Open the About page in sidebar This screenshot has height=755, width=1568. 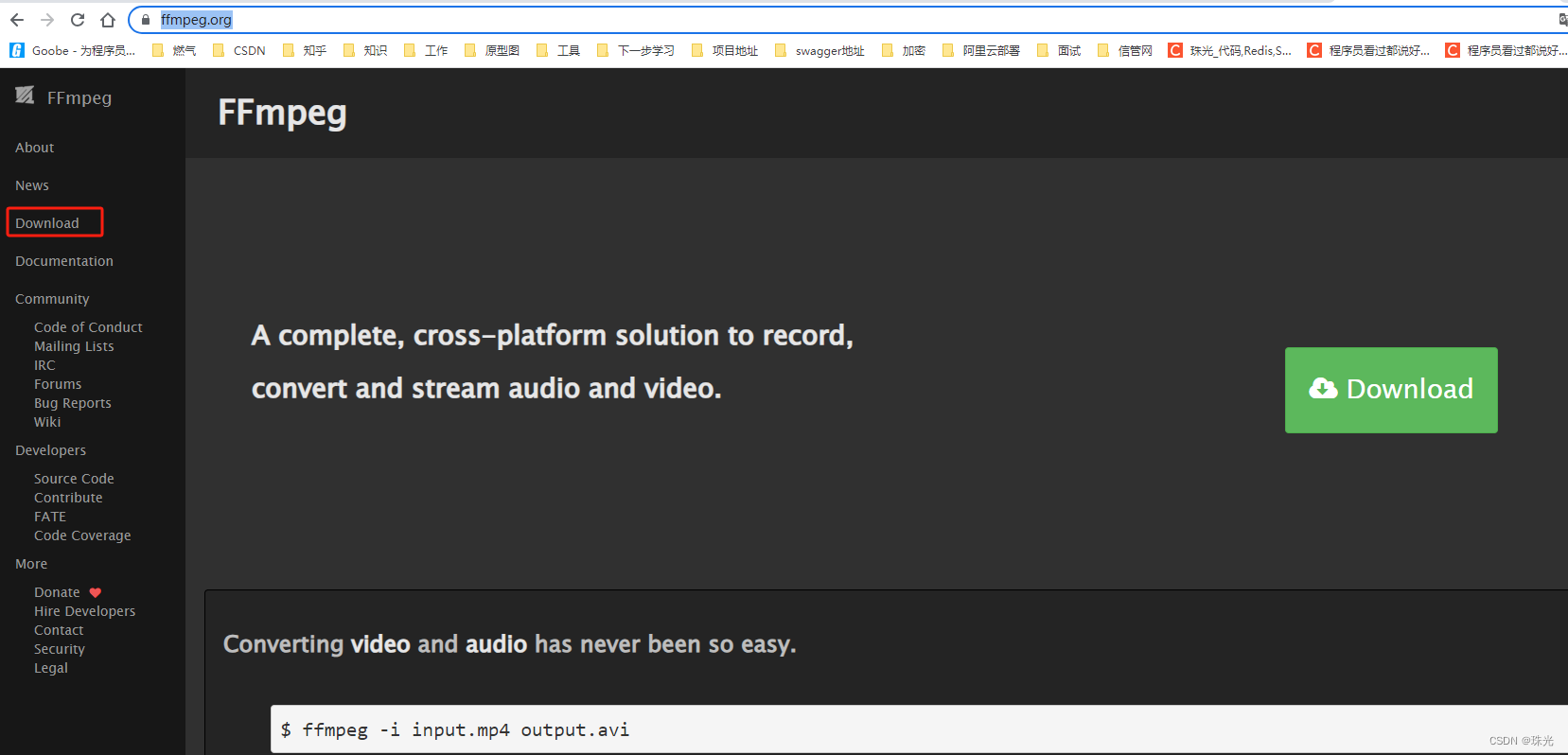(34, 148)
